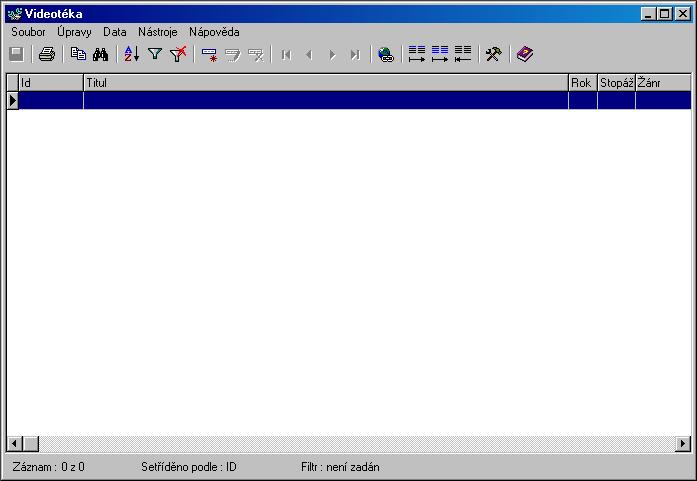This screenshot has width=697, height=481.
Task: Click the New record icon with red asterisk
Action: [209, 54]
